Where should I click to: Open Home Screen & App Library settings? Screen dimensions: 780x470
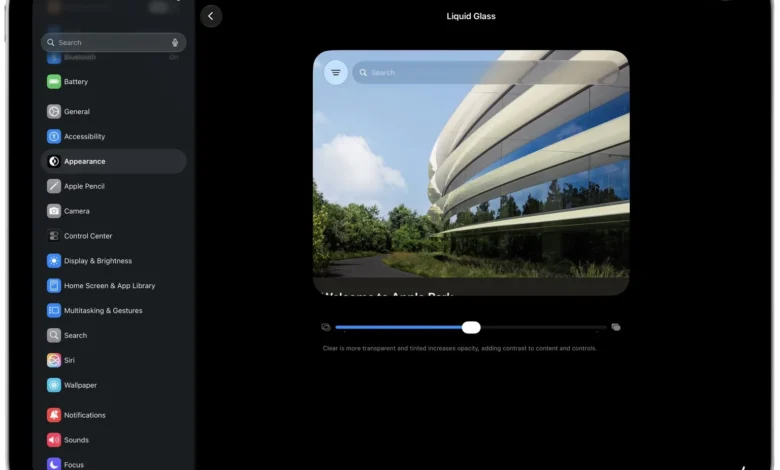(113, 285)
